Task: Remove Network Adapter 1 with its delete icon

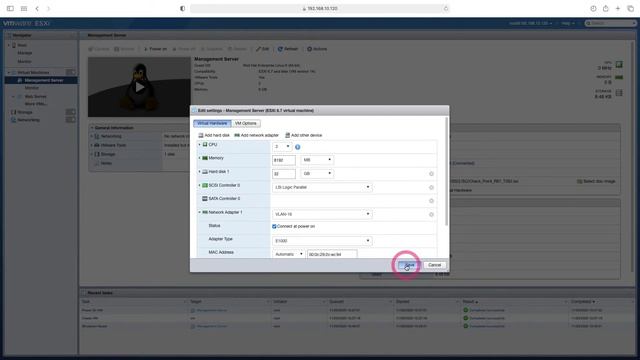Action: click(431, 214)
